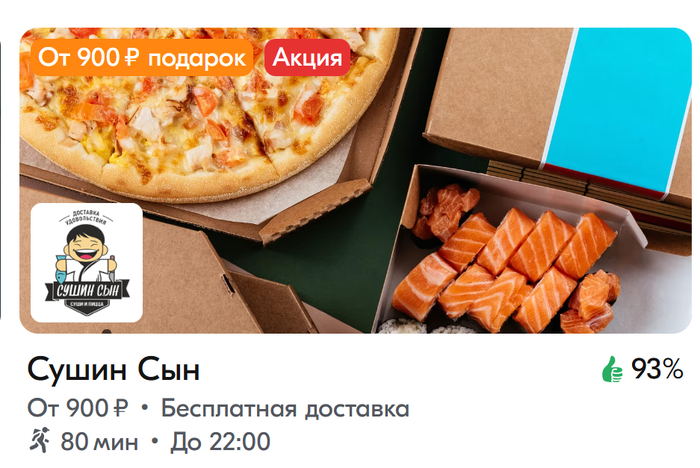Click the "До 22:00" closing time
The image size is (700, 468).
coord(220,442)
